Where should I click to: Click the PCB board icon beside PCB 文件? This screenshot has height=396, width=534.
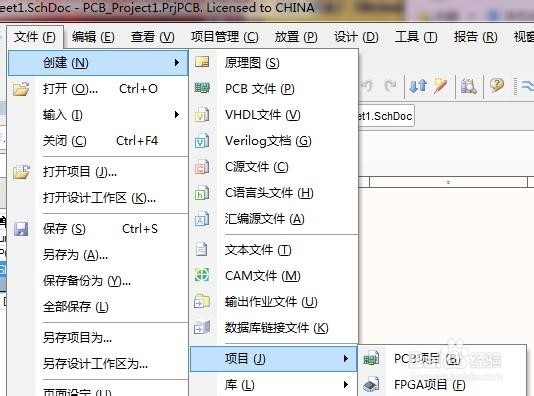(202, 88)
